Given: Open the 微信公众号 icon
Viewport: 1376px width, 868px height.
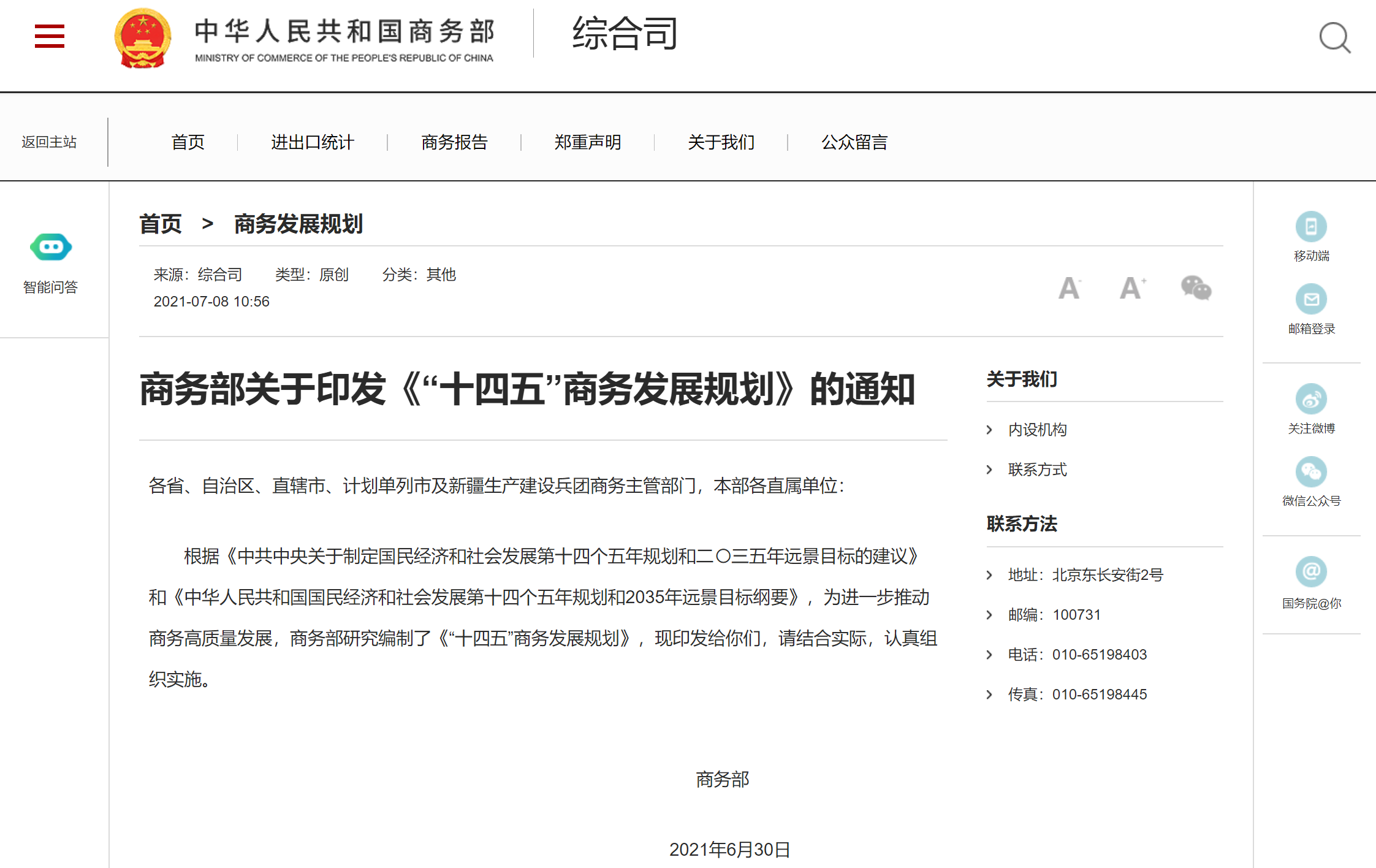Looking at the screenshot, I should pos(1311,471).
